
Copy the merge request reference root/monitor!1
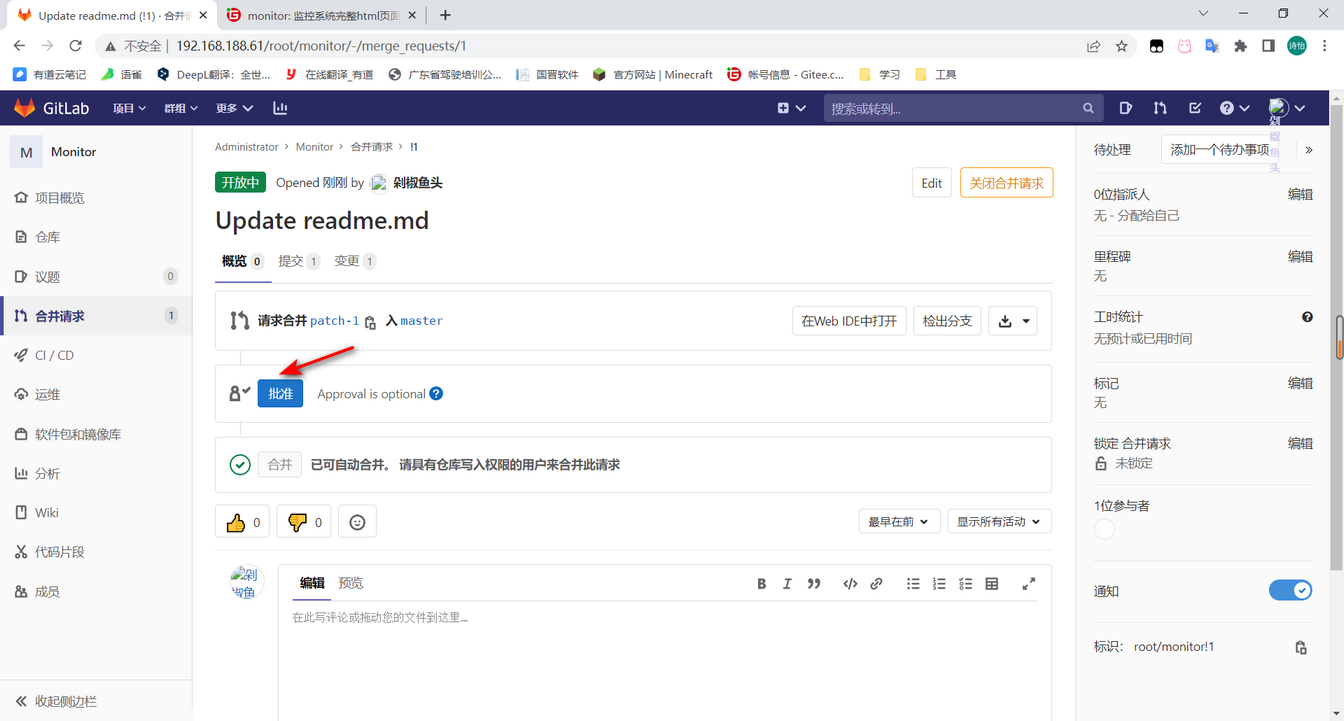click(x=1300, y=647)
